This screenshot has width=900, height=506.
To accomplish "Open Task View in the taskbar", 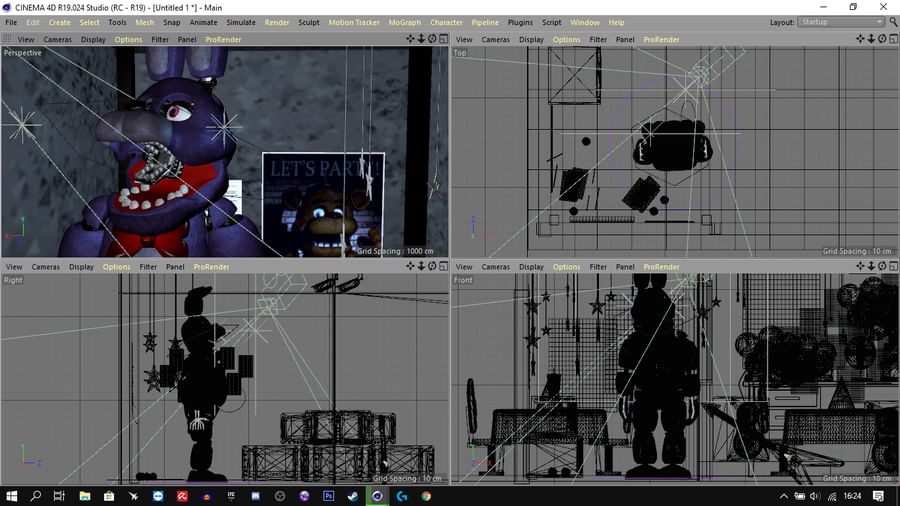I will (59, 496).
